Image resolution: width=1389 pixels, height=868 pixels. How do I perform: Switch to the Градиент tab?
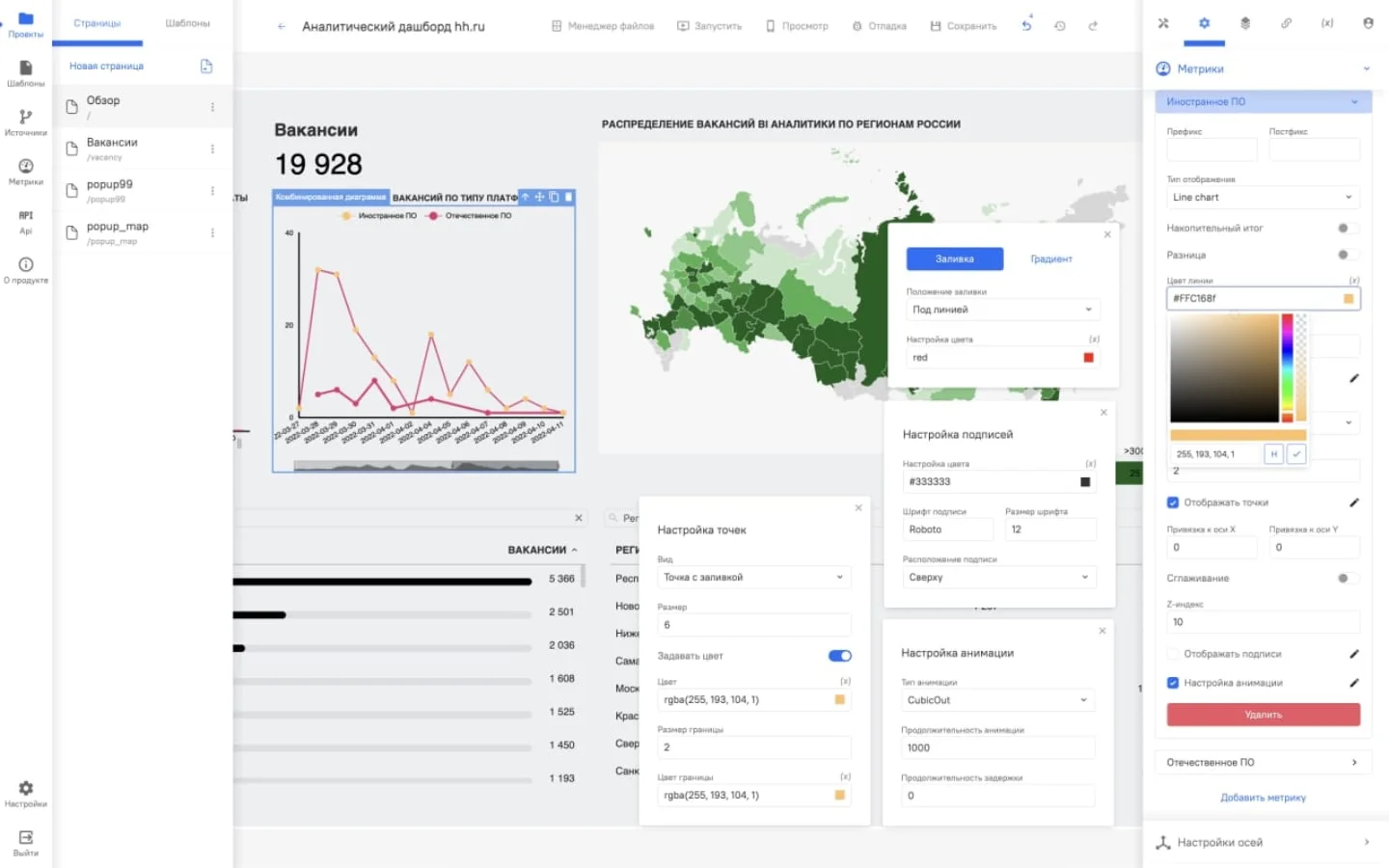pos(1050,259)
